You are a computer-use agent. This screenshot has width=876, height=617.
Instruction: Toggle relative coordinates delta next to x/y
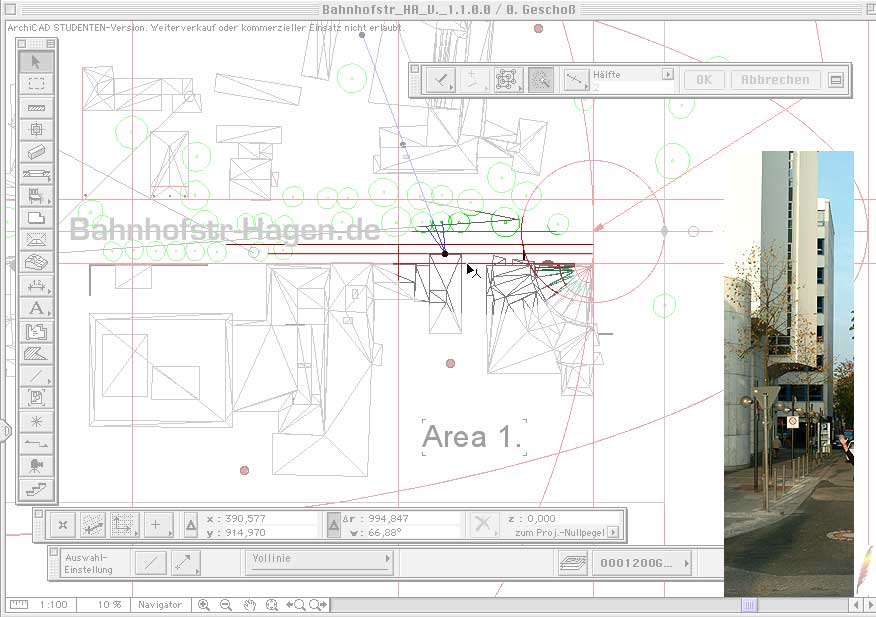click(x=191, y=525)
